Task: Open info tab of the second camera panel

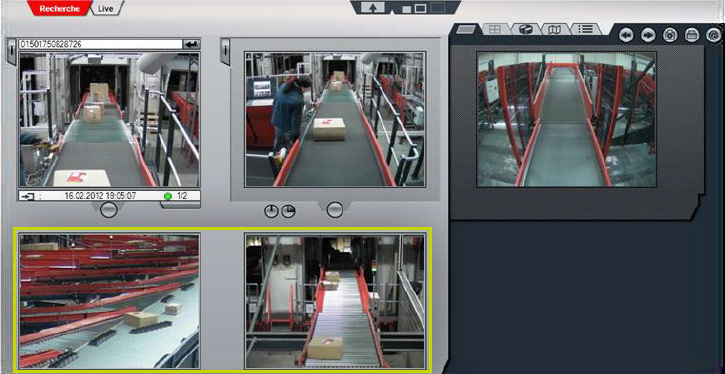Action: [225, 52]
